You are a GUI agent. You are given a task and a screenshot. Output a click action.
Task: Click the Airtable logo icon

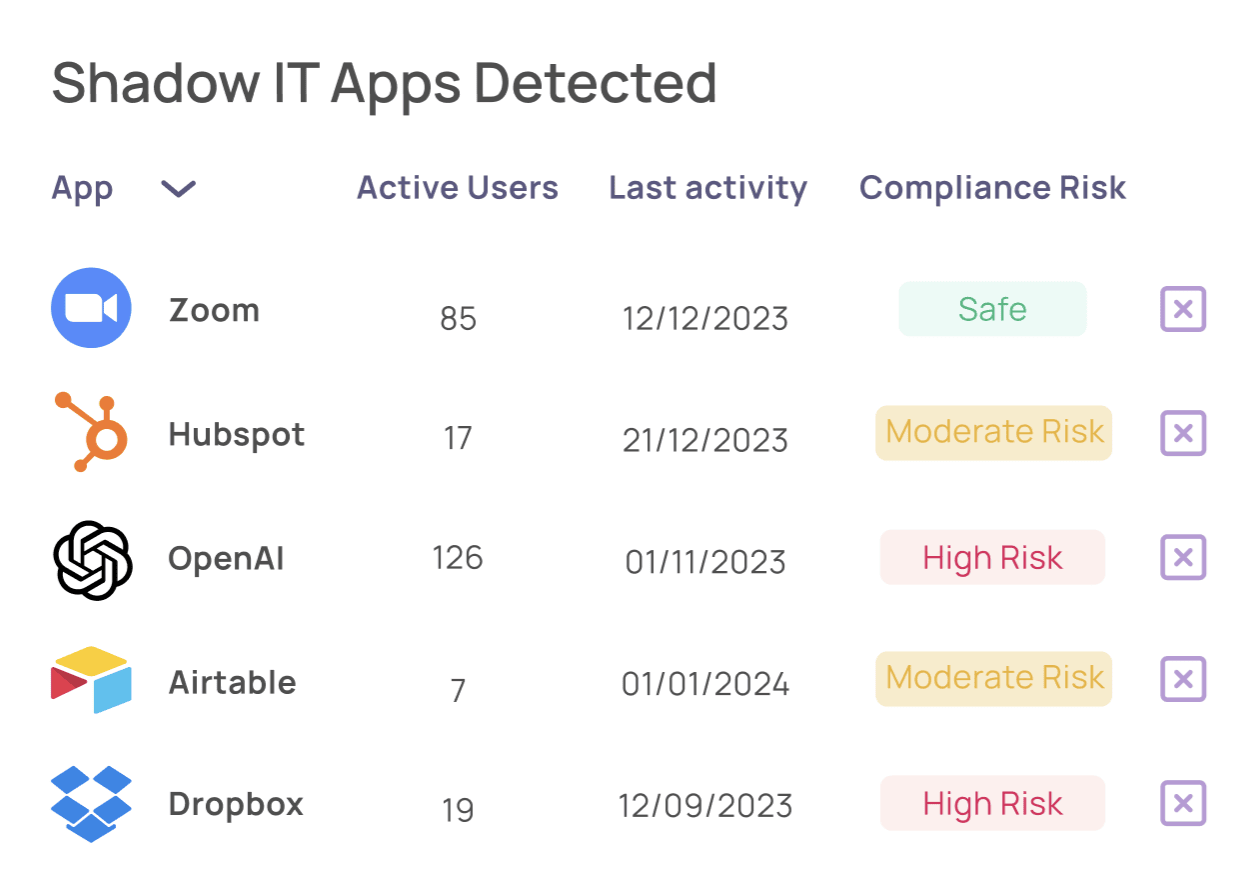click(91, 680)
